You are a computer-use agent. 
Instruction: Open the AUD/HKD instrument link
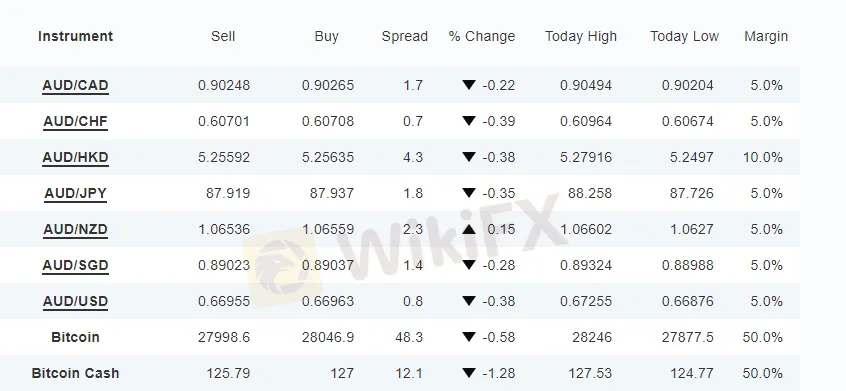click(x=76, y=157)
